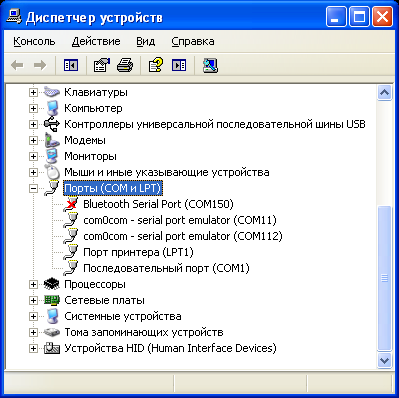Click the processor chip icon
The image size is (399, 398).
coord(52,284)
